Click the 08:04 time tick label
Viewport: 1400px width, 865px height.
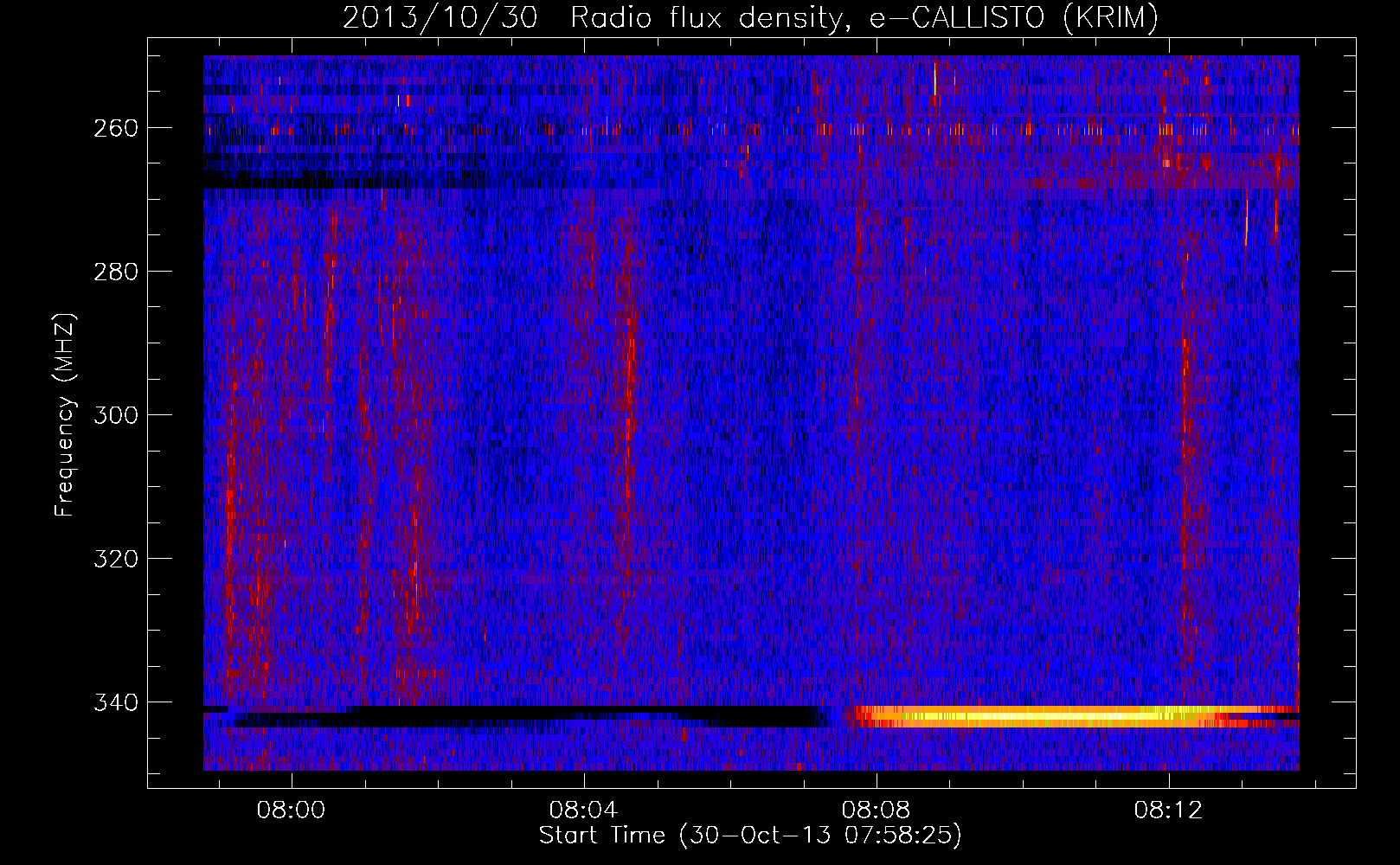(584, 811)
